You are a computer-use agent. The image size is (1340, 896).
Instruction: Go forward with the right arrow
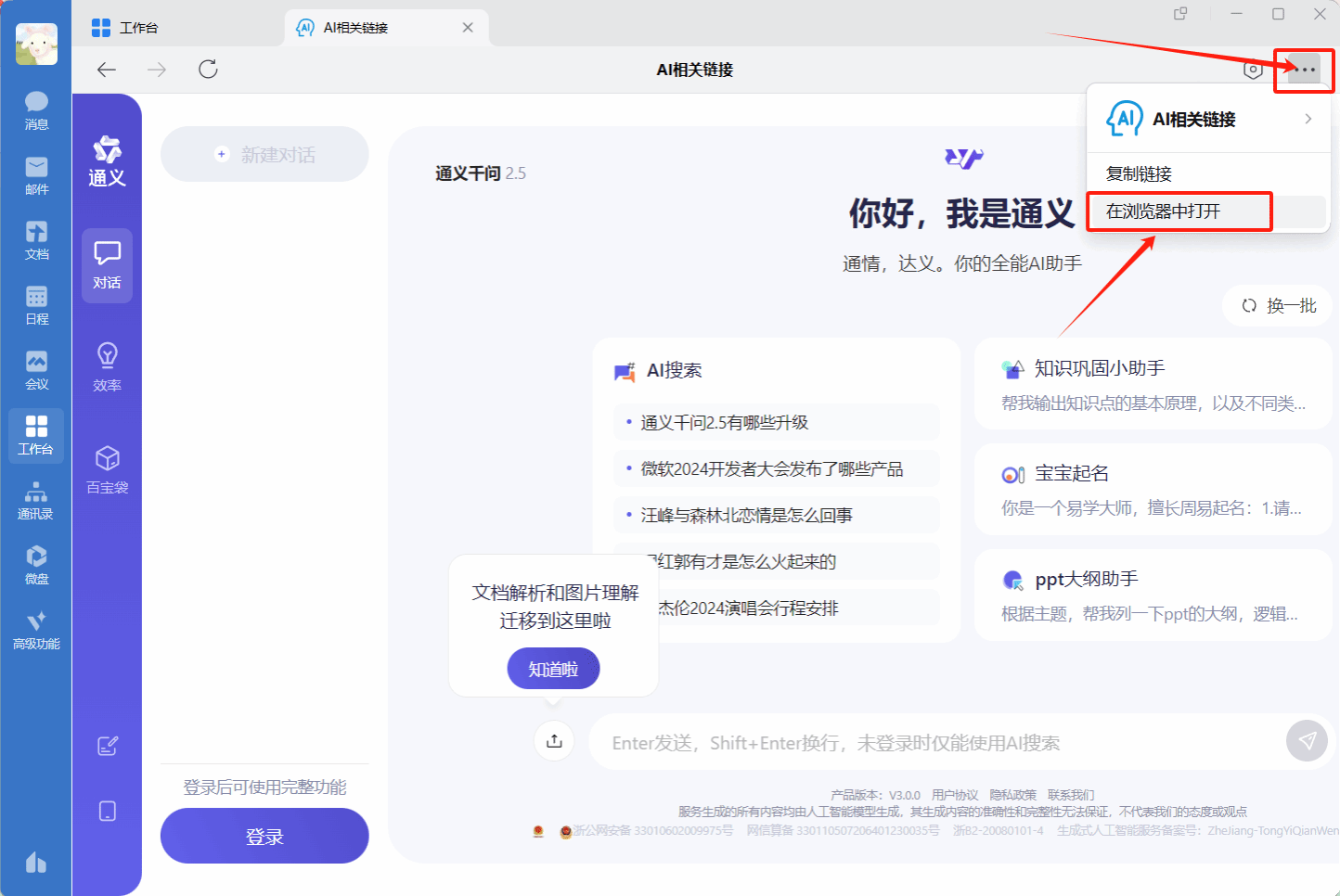coord(157,70)
